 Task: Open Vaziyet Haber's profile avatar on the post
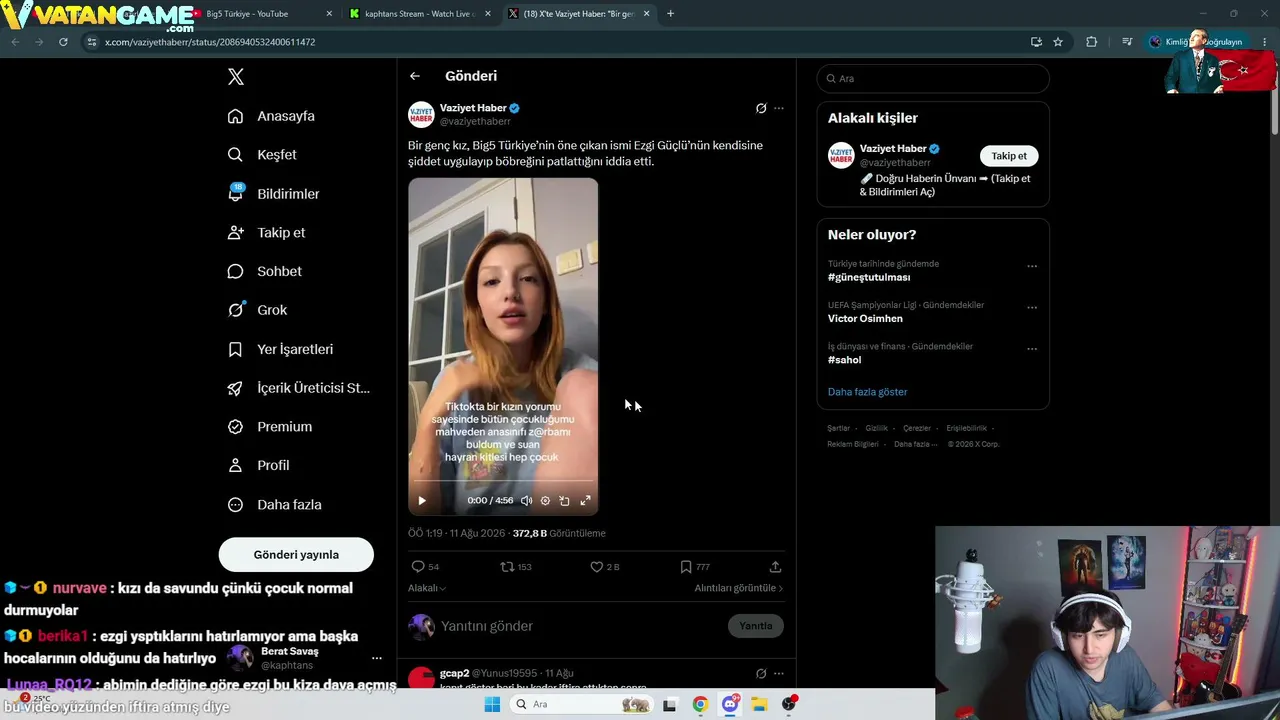pos(421,114)
